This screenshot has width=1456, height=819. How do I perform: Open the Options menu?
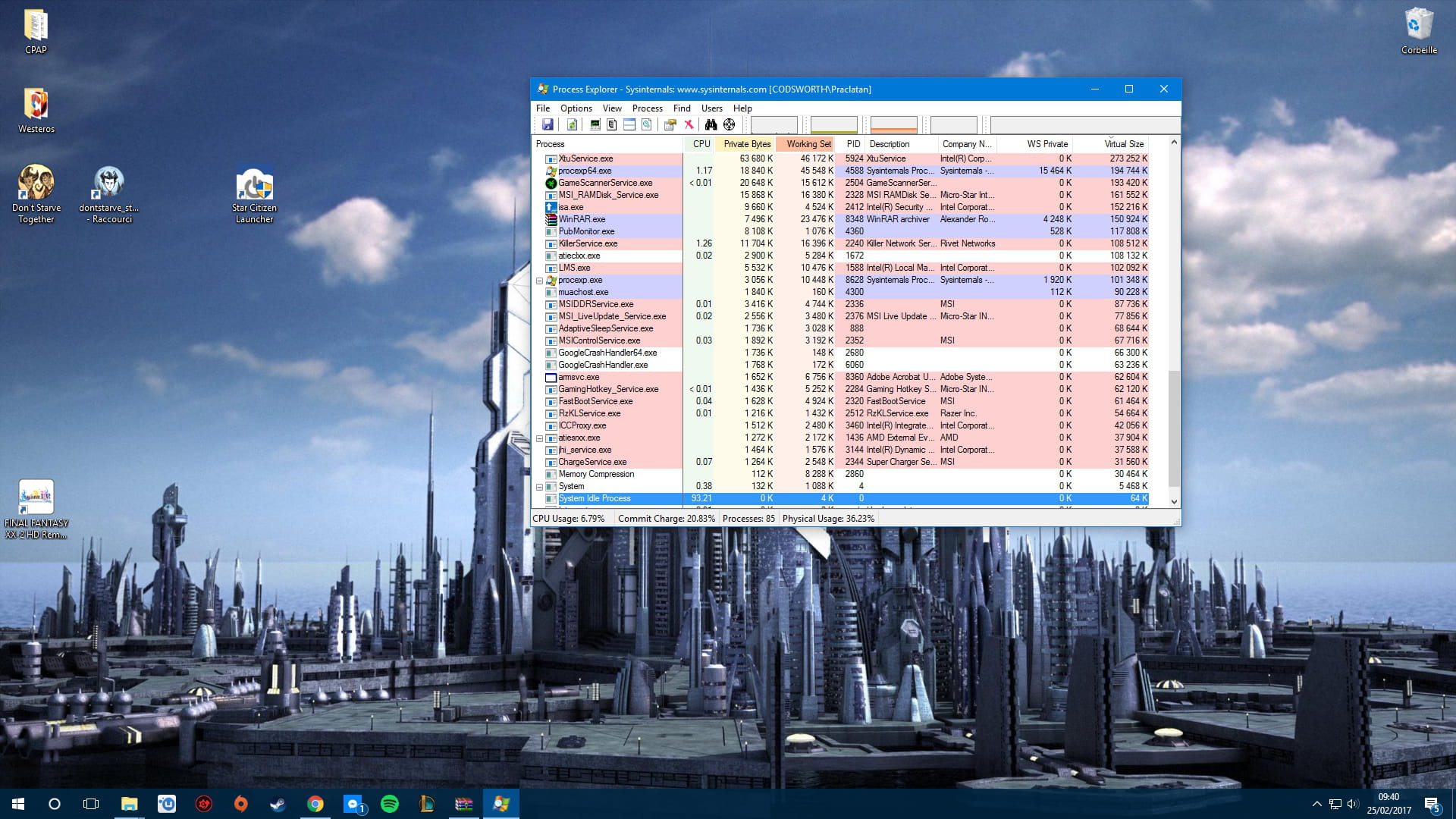point(576,108)
